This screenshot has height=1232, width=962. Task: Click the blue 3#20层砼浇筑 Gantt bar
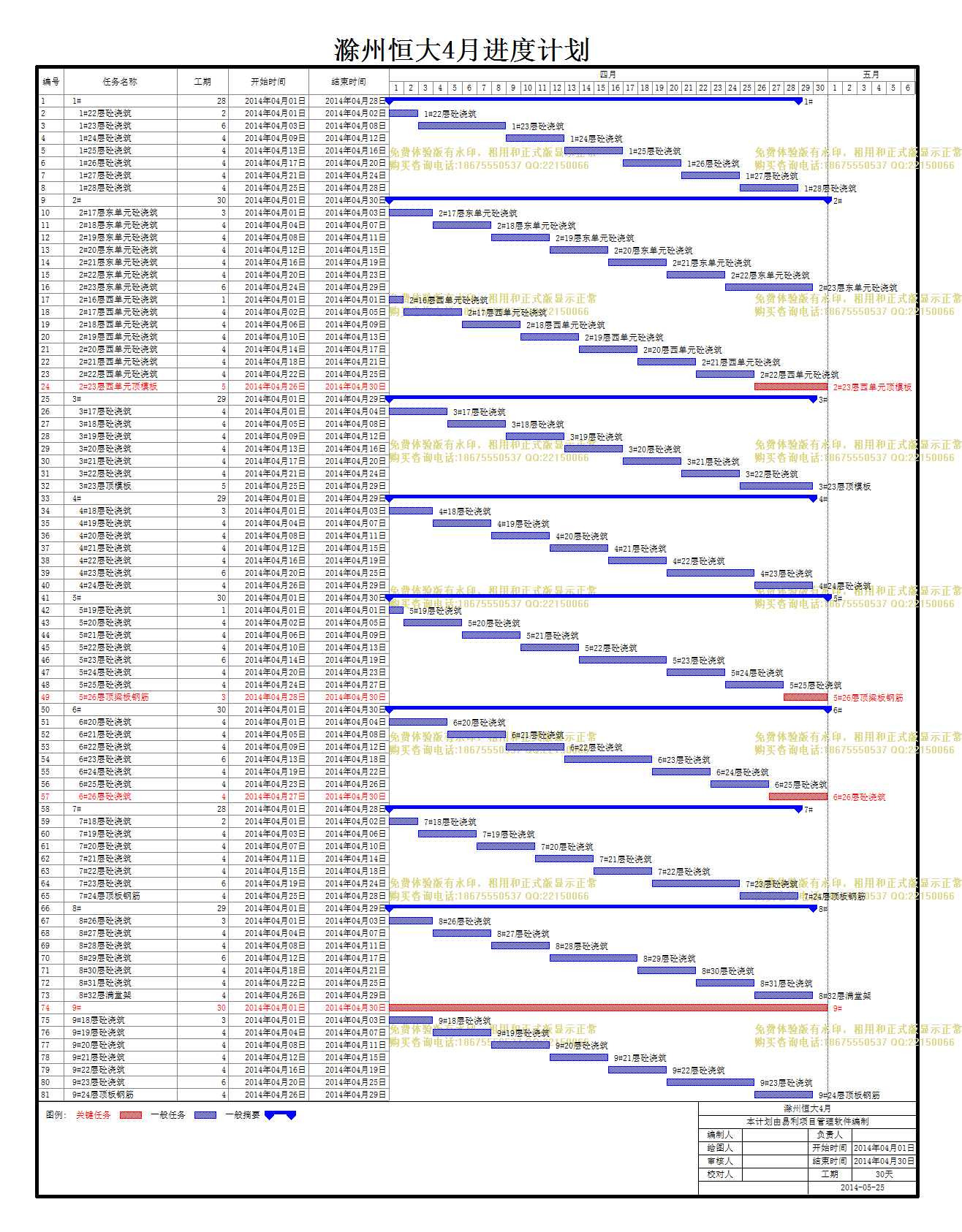(594, 449)
